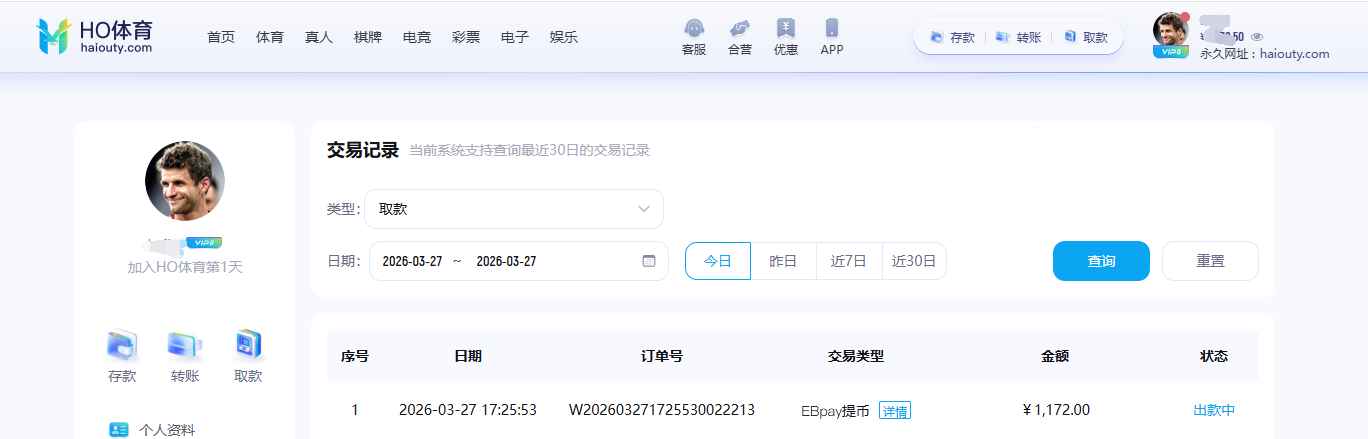Click the 重置 reset button
The image size is (1368, 439).
click(1210, 261)
